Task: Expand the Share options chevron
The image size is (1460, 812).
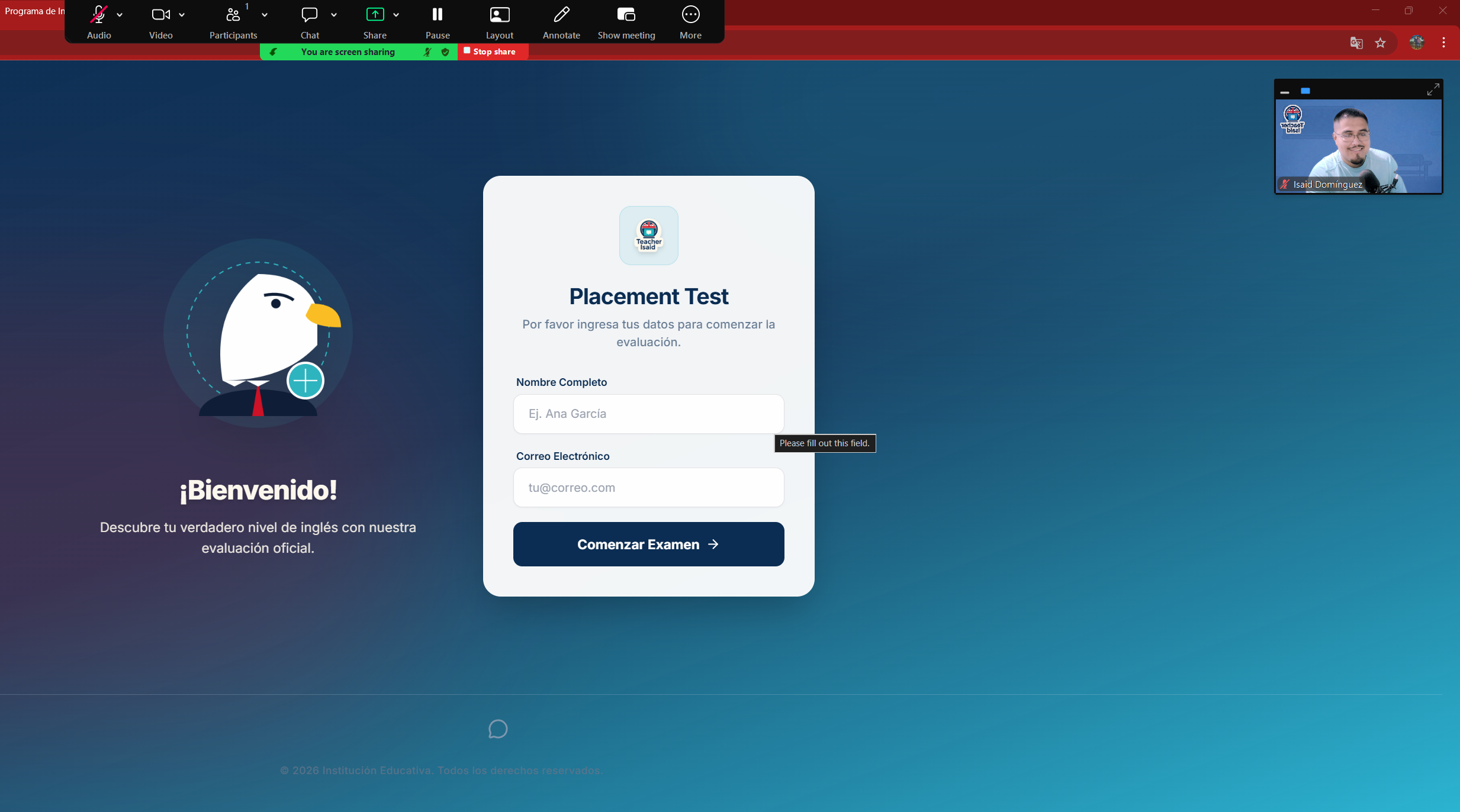Action: point(396,15)
